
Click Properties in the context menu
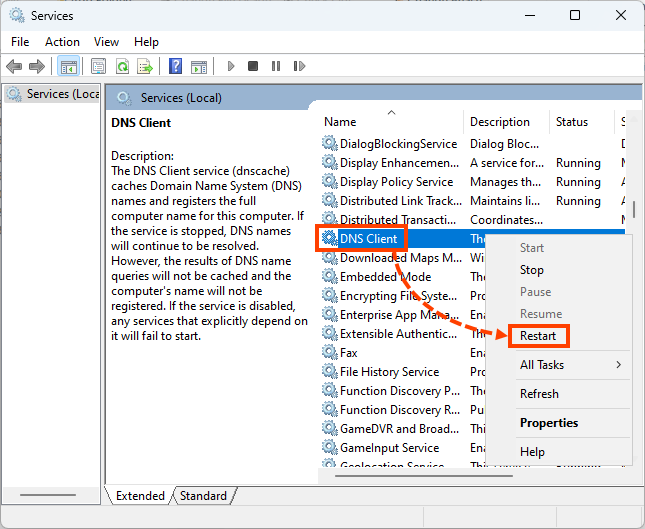click(x=549, y=423)
